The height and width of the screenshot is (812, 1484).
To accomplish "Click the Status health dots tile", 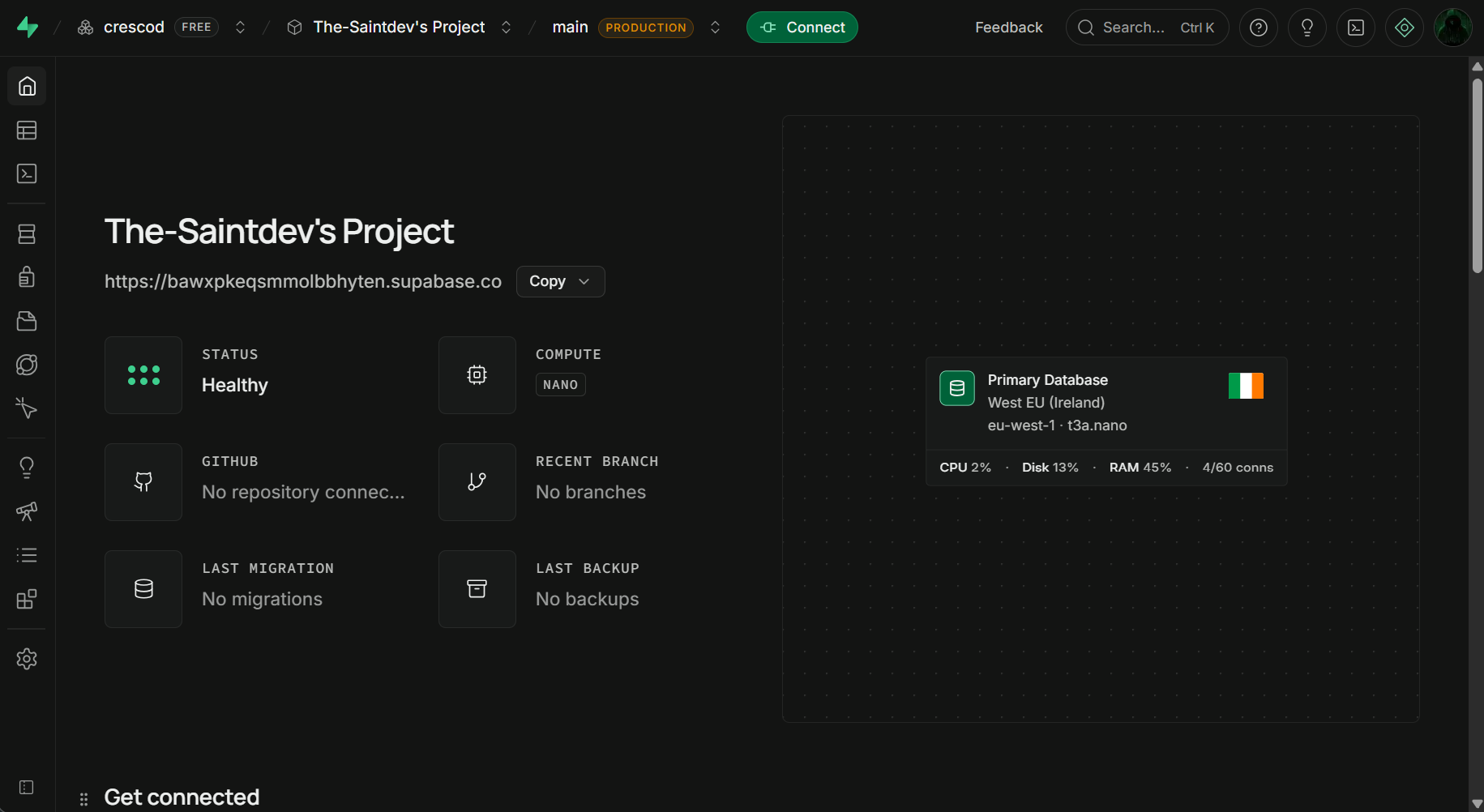I will (x=143, y=375).
